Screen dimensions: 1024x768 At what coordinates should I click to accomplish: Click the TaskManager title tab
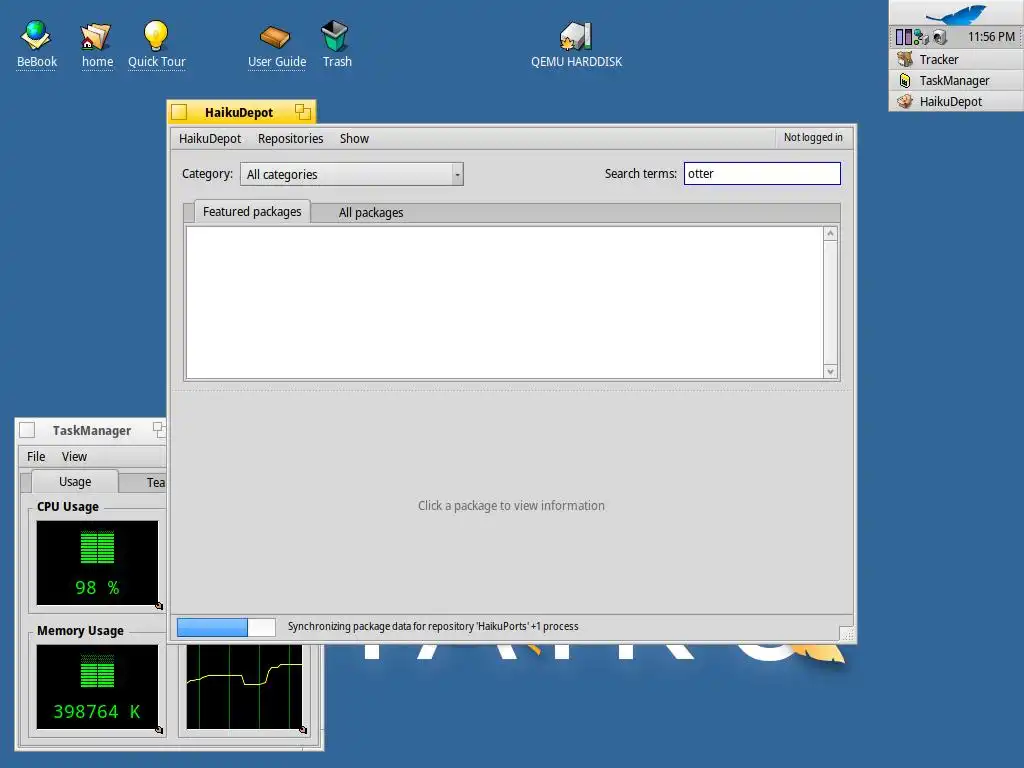pyautogui.click(x=91, y=430)
